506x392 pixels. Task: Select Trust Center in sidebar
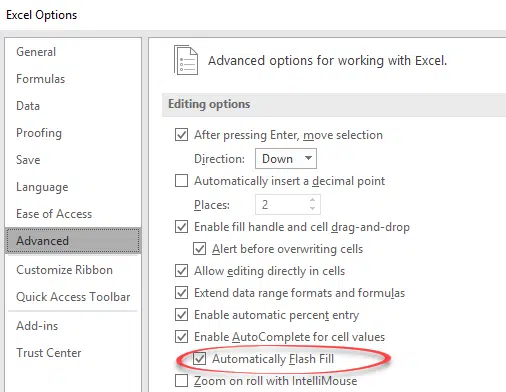[x=49, y=353]
